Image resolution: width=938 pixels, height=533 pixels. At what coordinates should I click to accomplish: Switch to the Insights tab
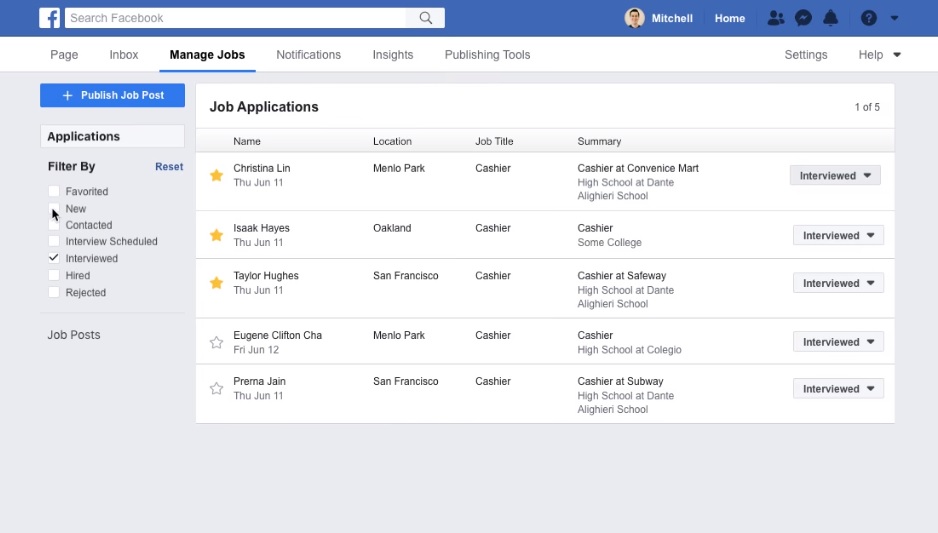(392, 55)
